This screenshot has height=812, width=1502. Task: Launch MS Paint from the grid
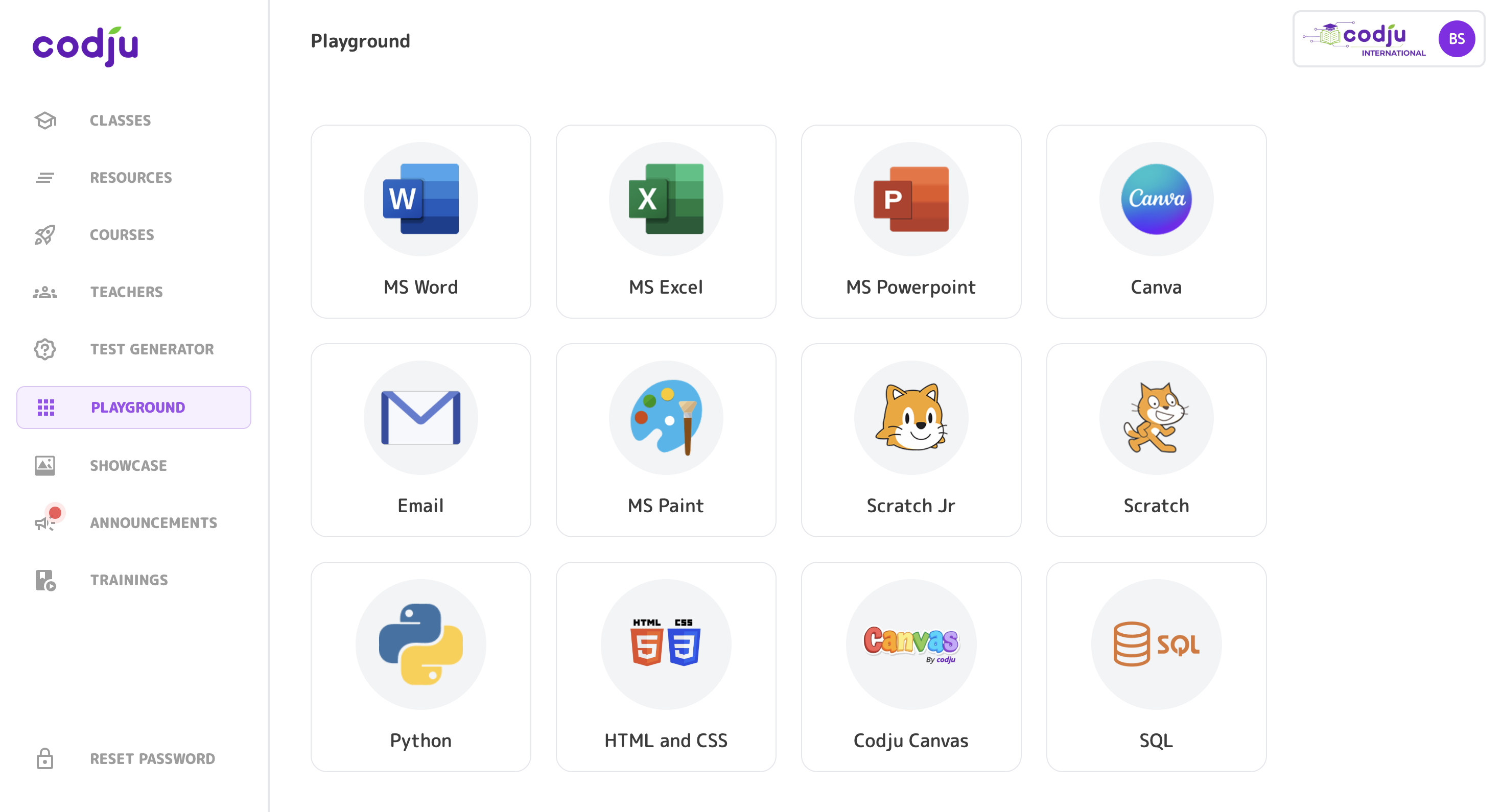666,441
